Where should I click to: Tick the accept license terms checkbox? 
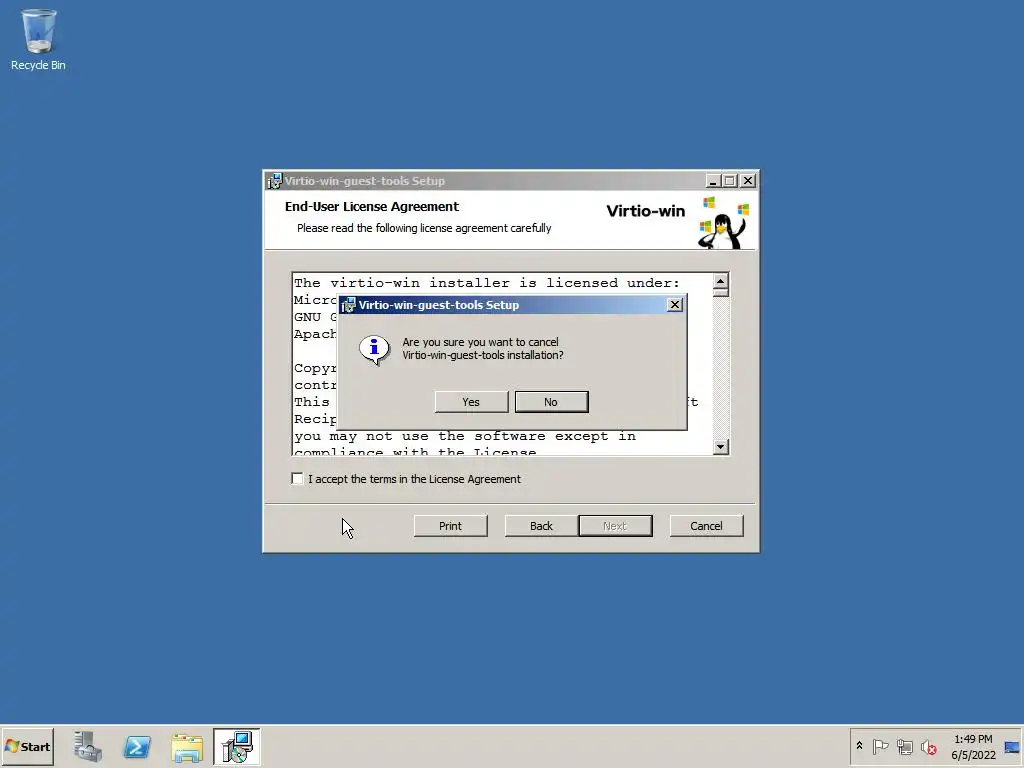coord(298,479)
